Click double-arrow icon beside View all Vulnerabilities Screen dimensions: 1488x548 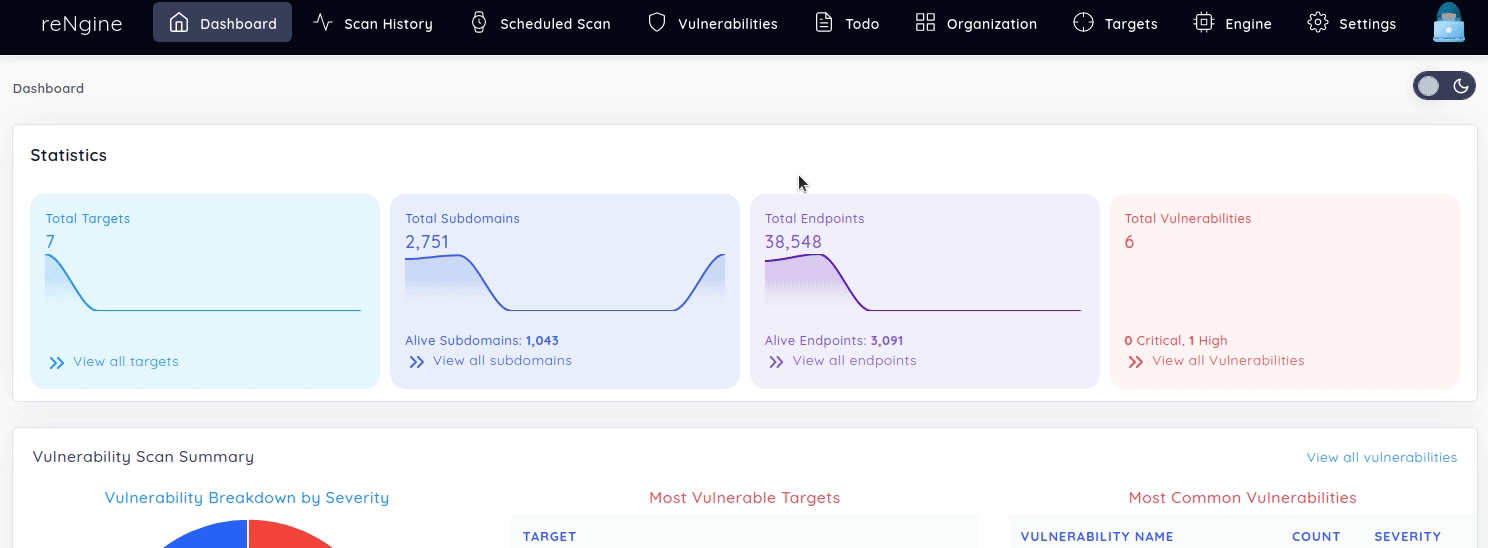click(1136, 362)
